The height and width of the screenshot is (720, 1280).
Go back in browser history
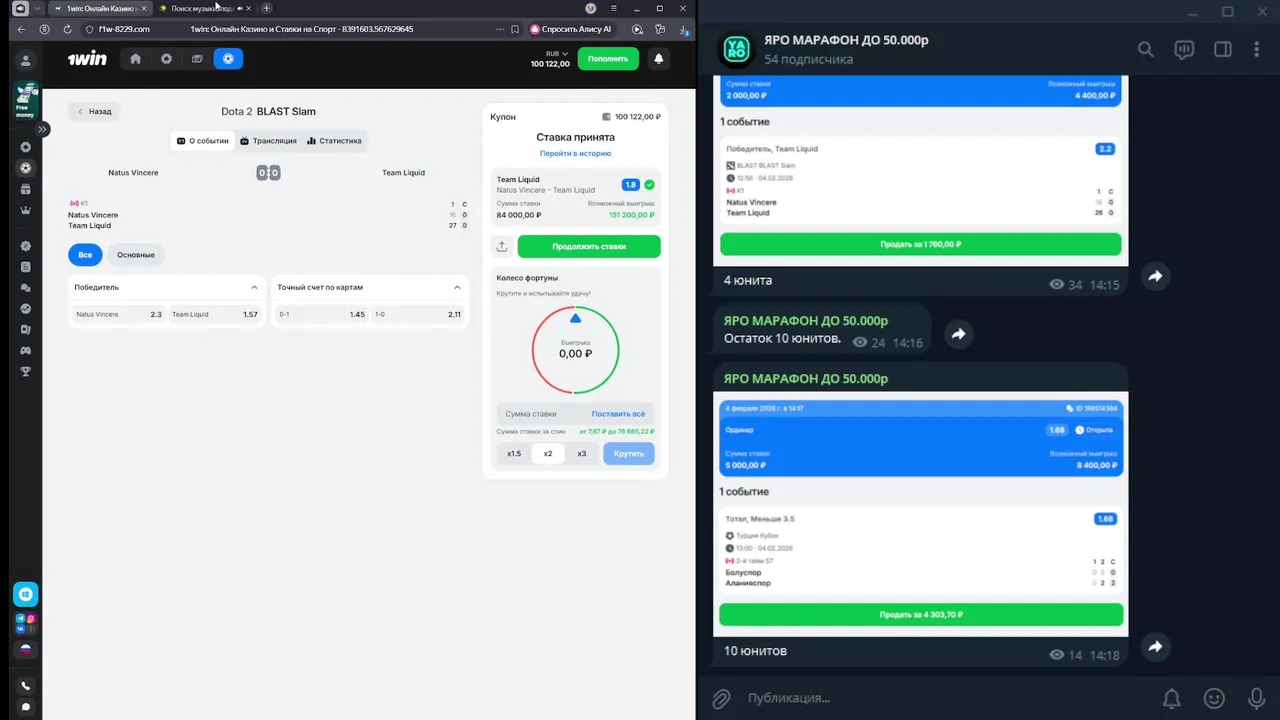[x=22, y=29]
